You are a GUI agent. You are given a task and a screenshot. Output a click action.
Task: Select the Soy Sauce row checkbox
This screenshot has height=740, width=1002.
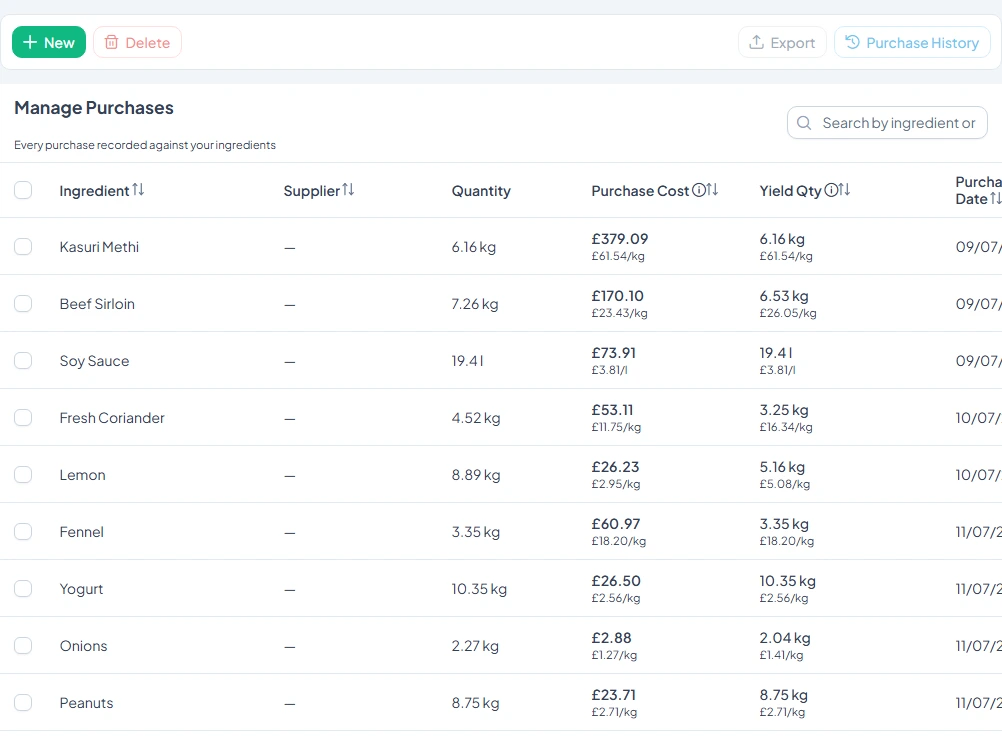(23, 360)
